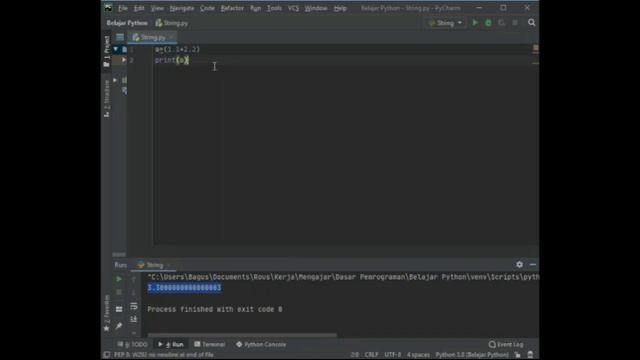The image size is (640, 360).
Task: Click Python interpreter in status bar
Action: point(472,355)
